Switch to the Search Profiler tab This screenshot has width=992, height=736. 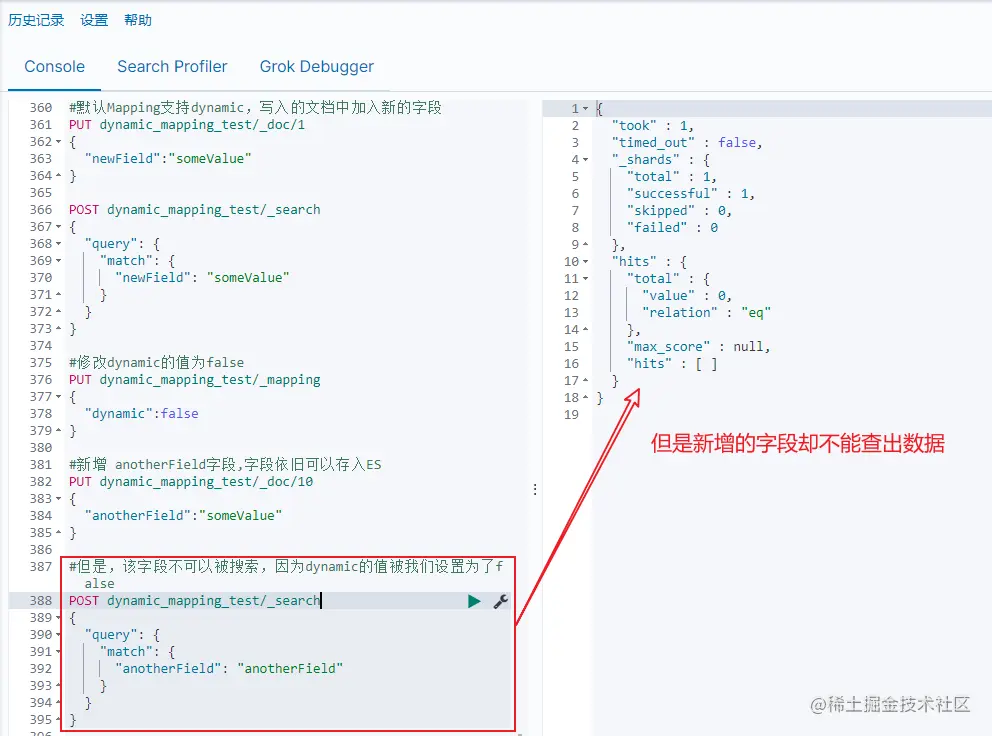pos(172,66)
